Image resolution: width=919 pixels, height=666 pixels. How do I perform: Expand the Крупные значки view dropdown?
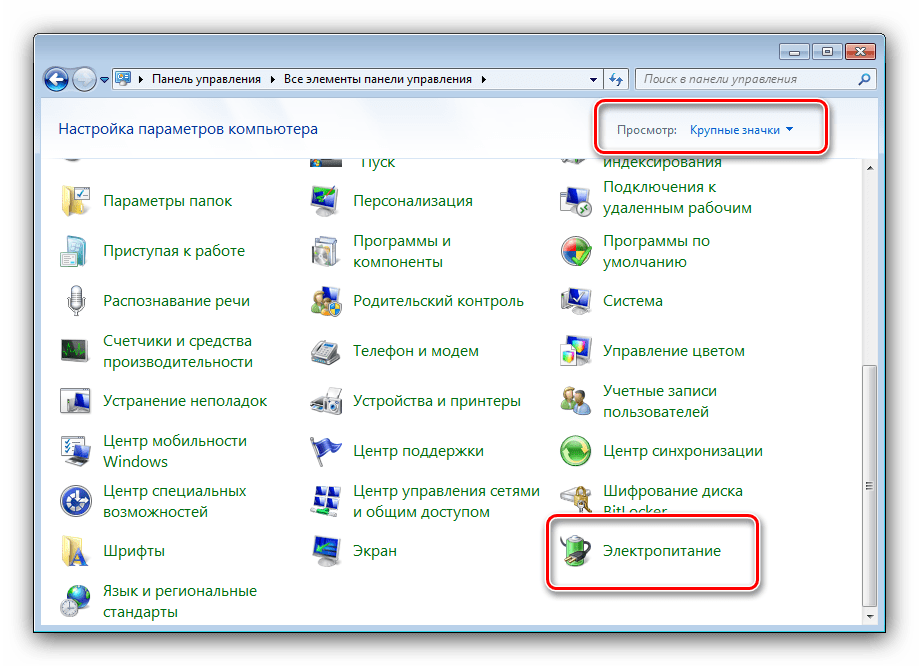point(741,130)
